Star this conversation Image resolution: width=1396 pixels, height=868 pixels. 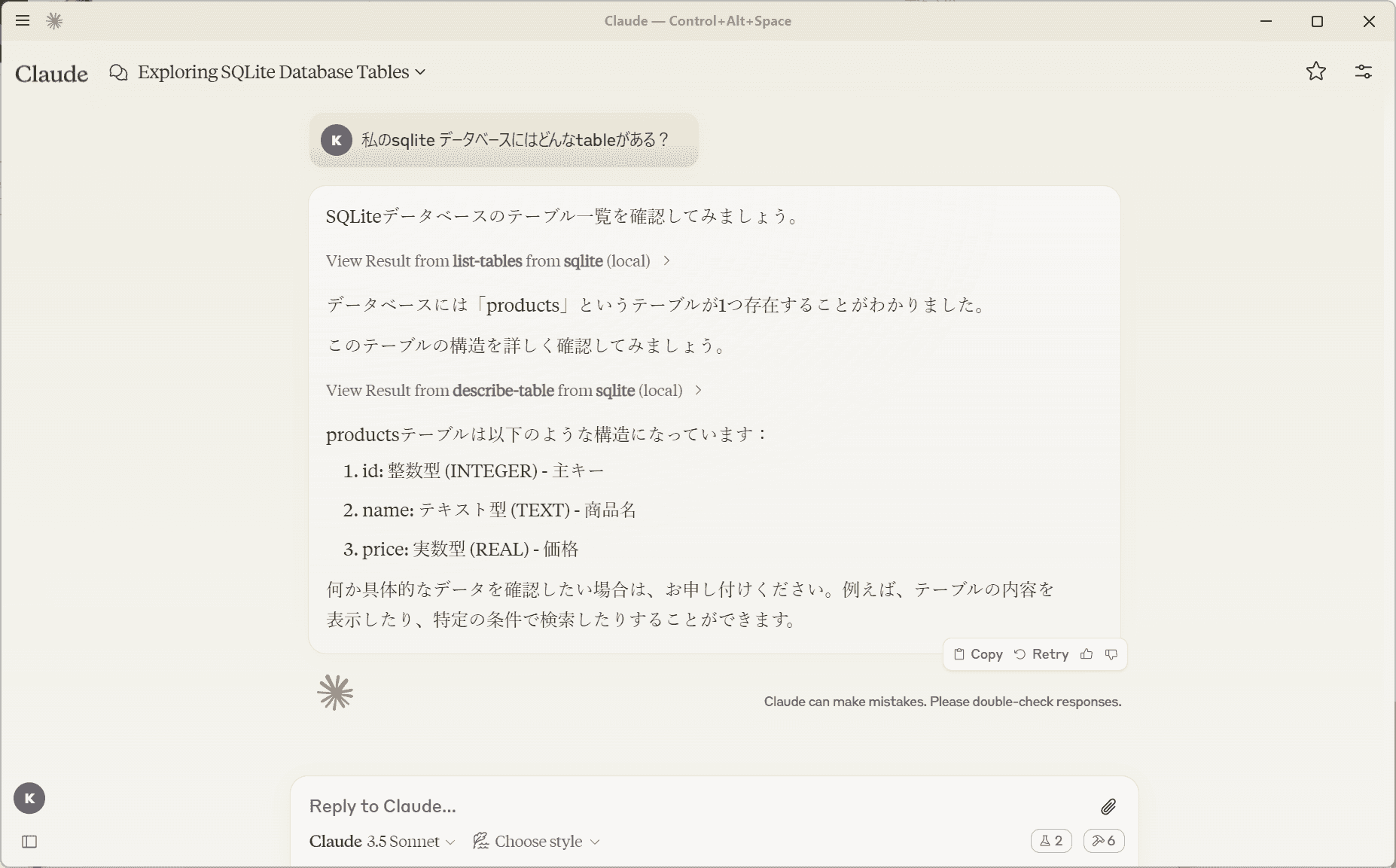click(x=1316, y=72)
